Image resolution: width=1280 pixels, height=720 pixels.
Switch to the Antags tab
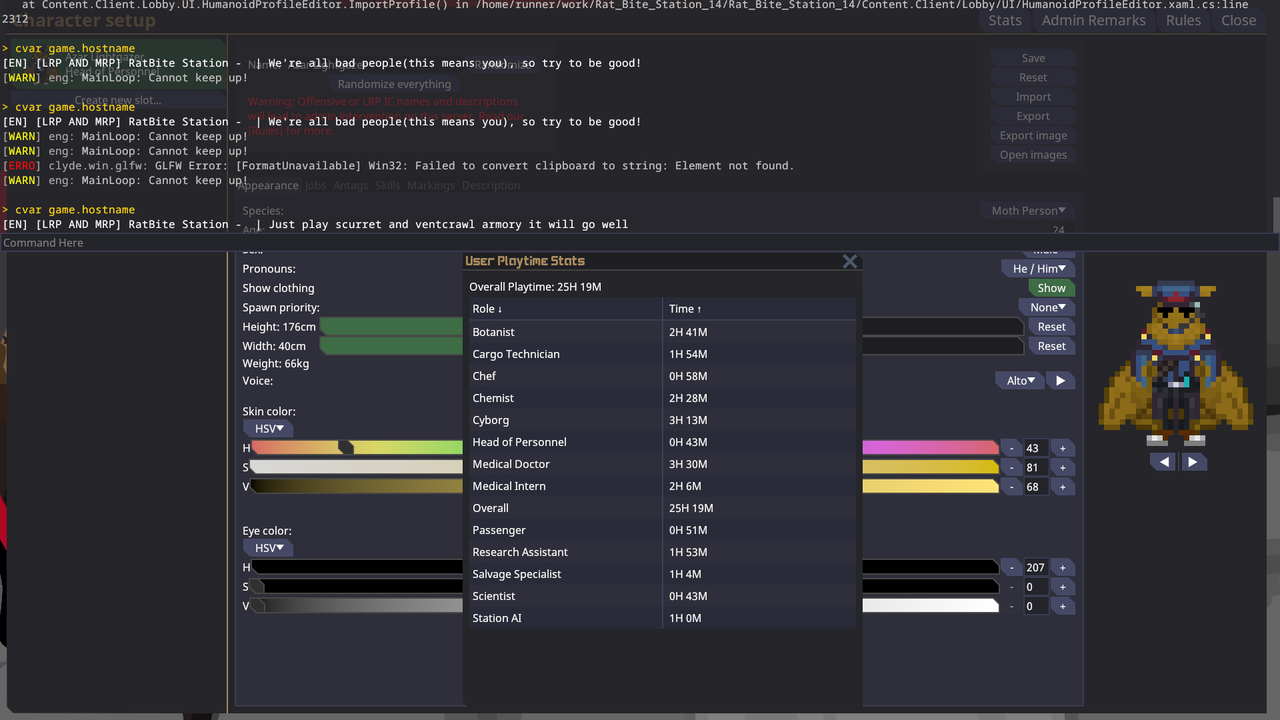[x=351, y=185]
